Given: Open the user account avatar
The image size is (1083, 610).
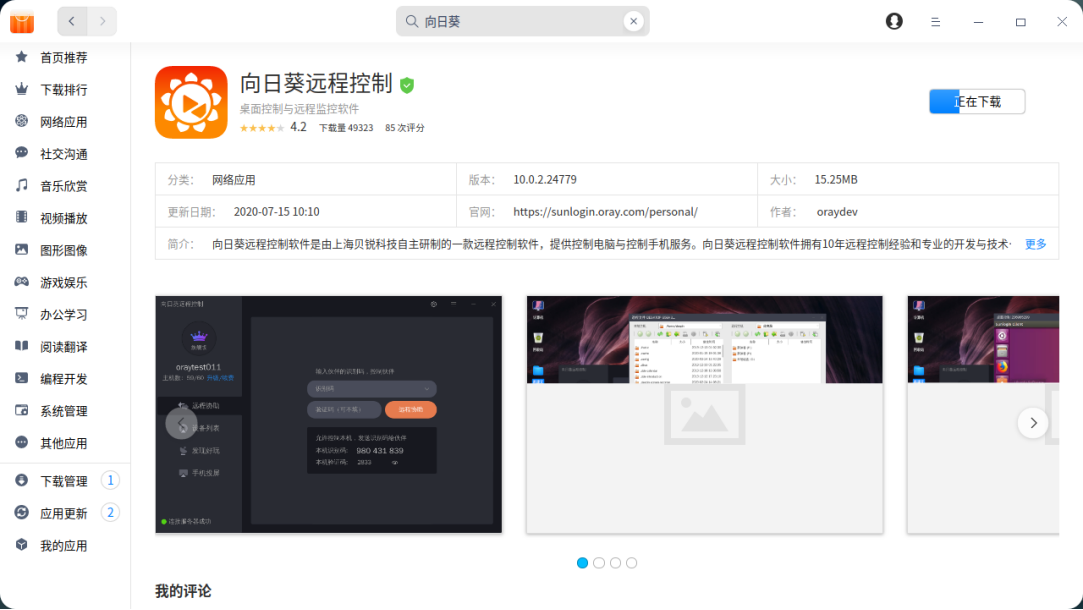Looking at the screenshot, I should tap(894, 21).
